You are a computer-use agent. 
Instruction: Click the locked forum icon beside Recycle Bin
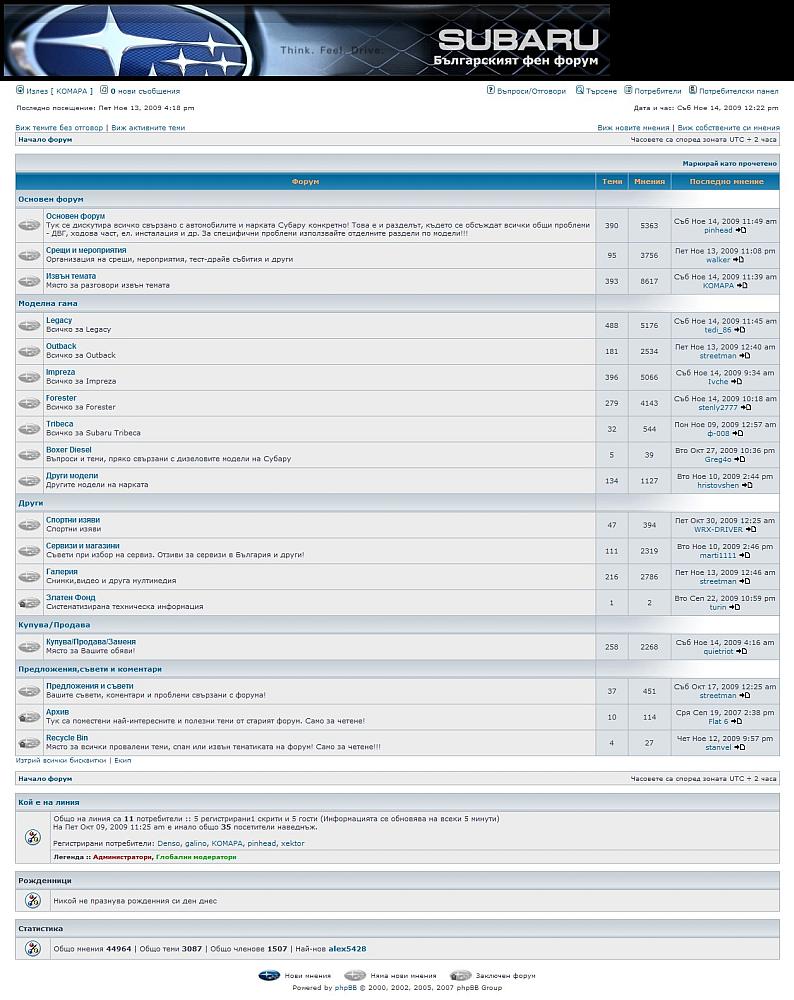click(x=29, y=743)
